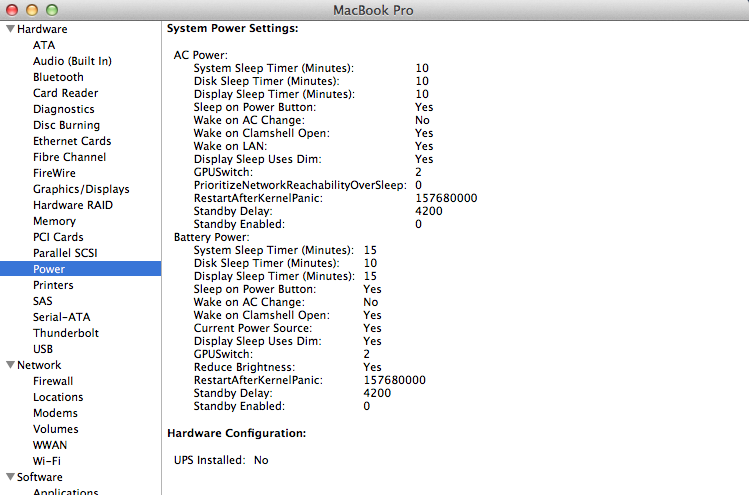
Task: Open FireWire hardware entry
Action: (54, 173)
